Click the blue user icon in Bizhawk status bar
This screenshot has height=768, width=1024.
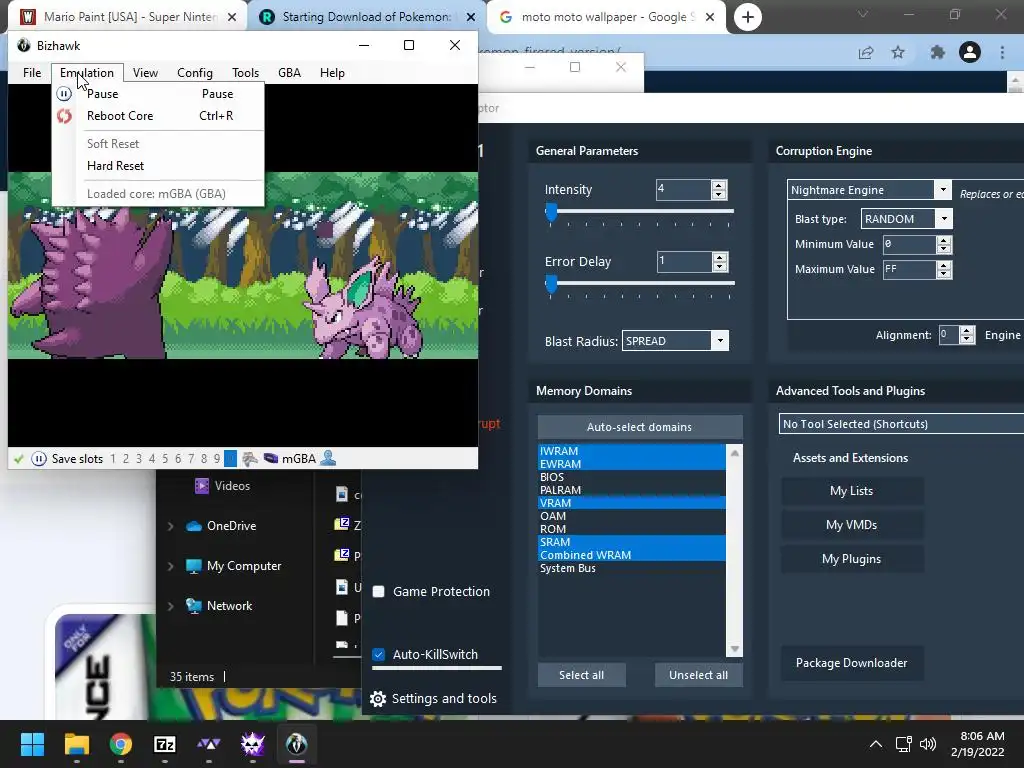328,458
